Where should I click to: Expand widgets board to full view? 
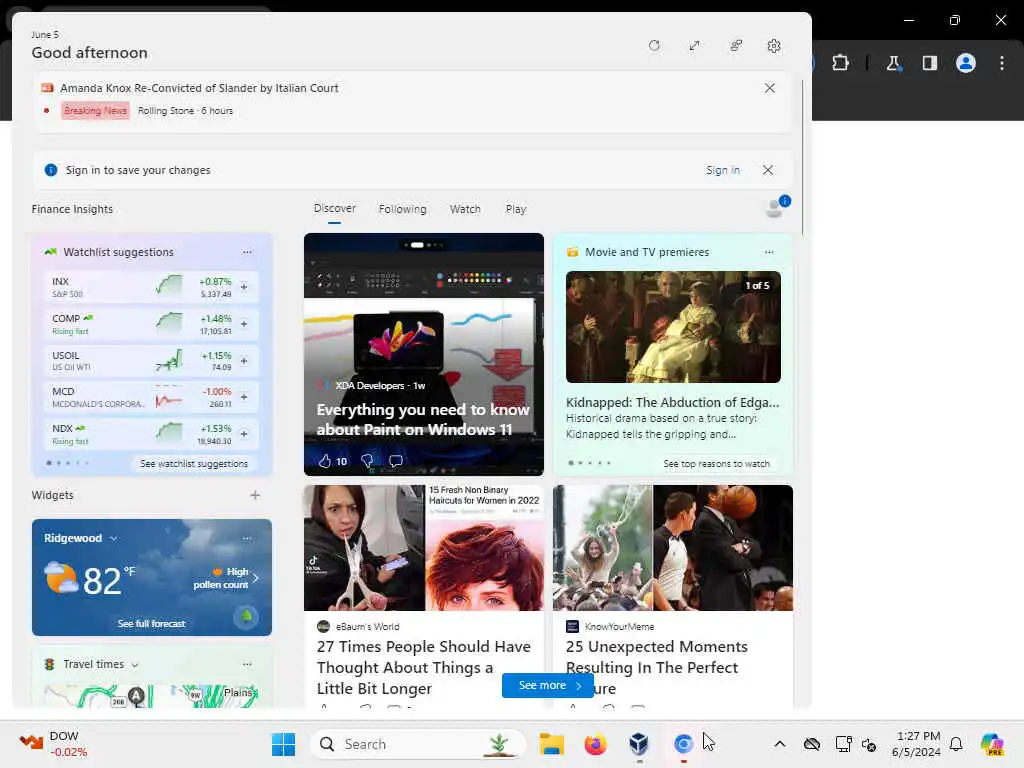tap(694, 46)
